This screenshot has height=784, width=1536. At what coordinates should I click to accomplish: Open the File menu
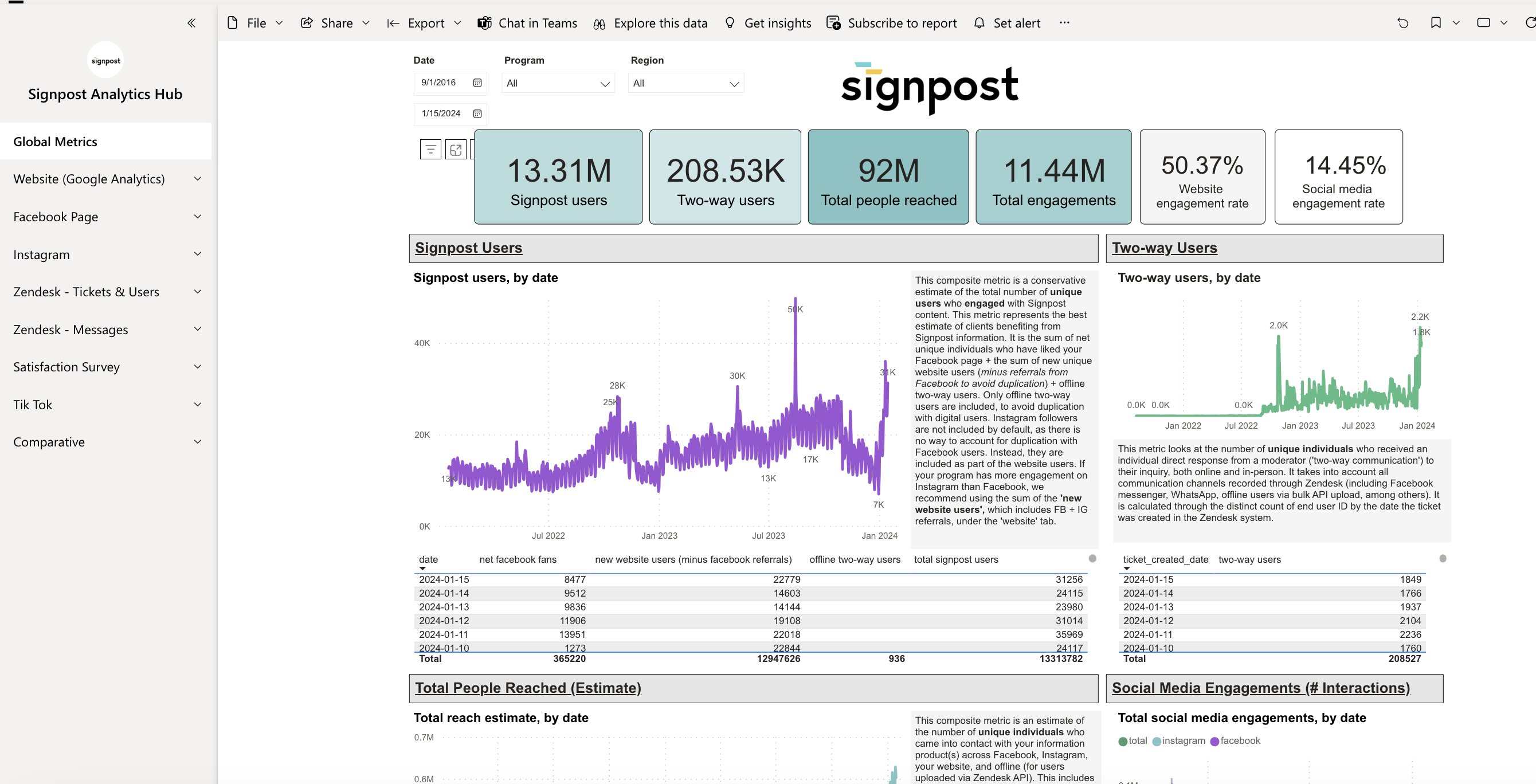(255, 23)
